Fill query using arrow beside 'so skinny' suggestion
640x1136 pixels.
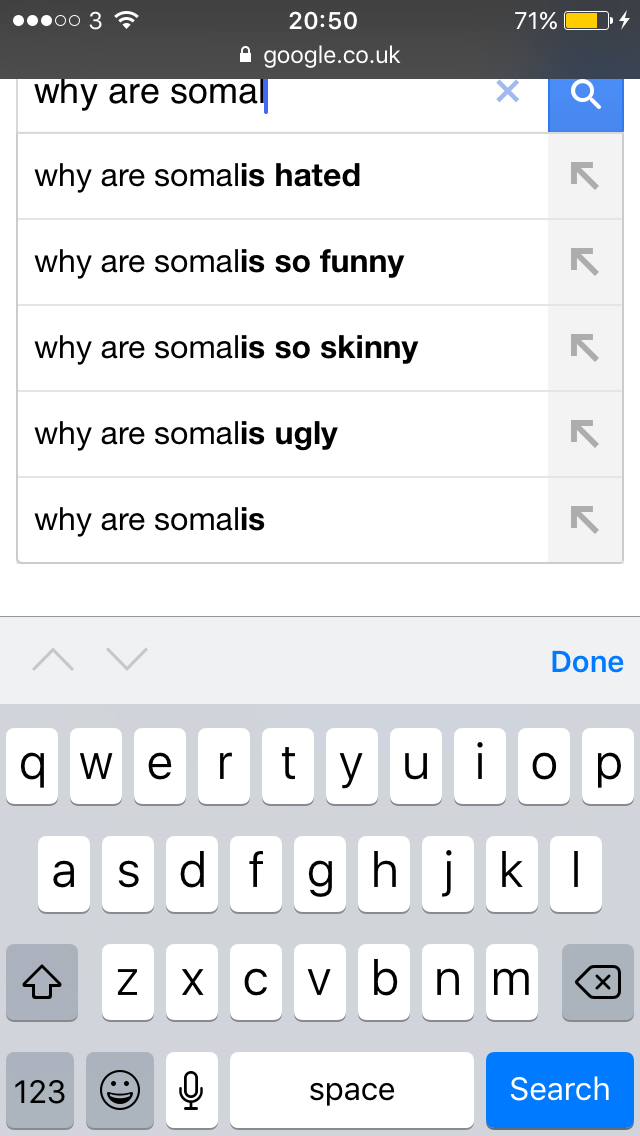click(584, 348)
